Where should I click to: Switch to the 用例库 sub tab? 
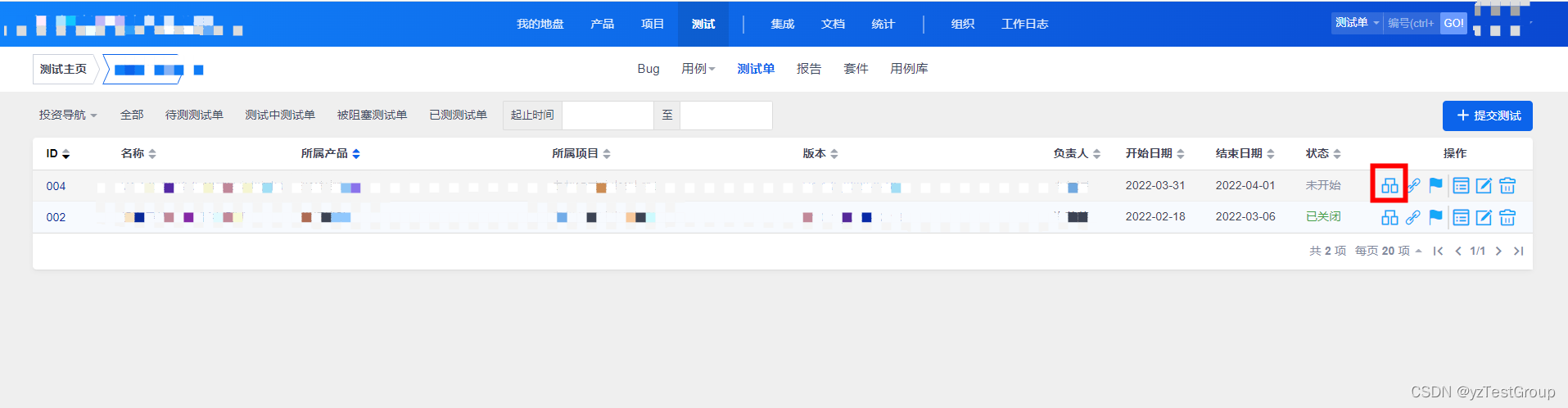pos(909,69)
